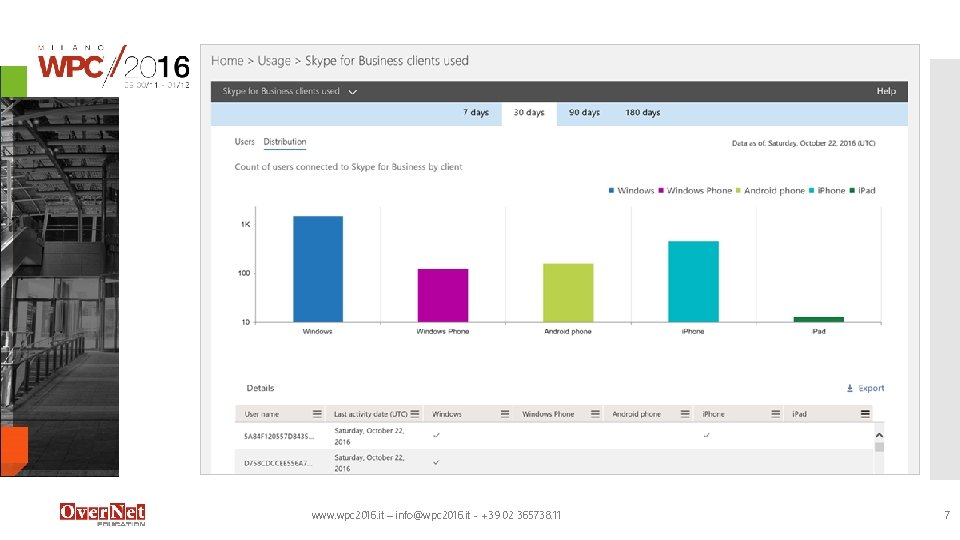Open User name column menu icon
The width and height of the screenshot is (960, 540).
317,414
